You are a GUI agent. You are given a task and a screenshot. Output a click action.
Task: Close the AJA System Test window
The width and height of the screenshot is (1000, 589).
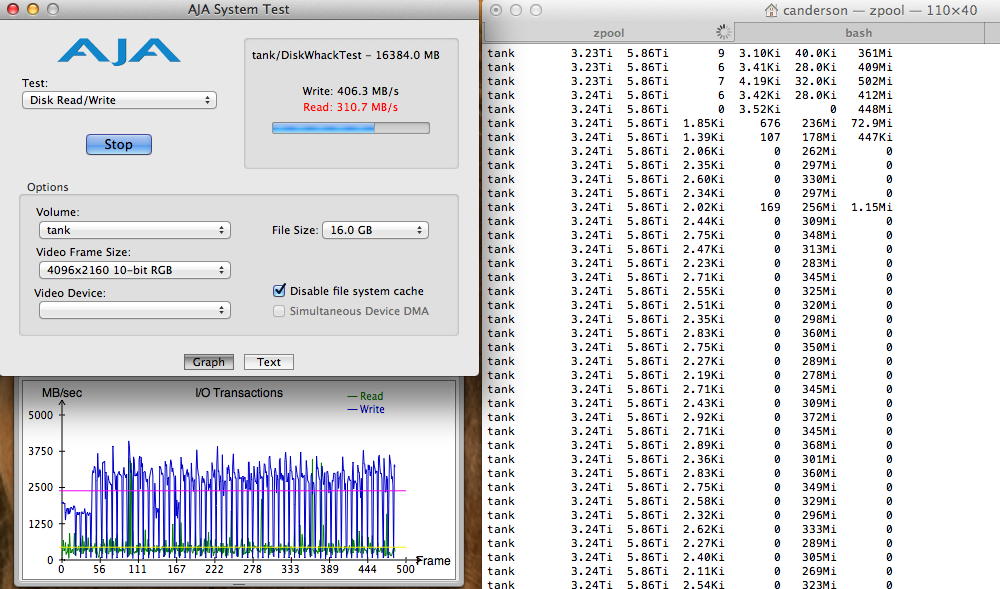point(12,9)
